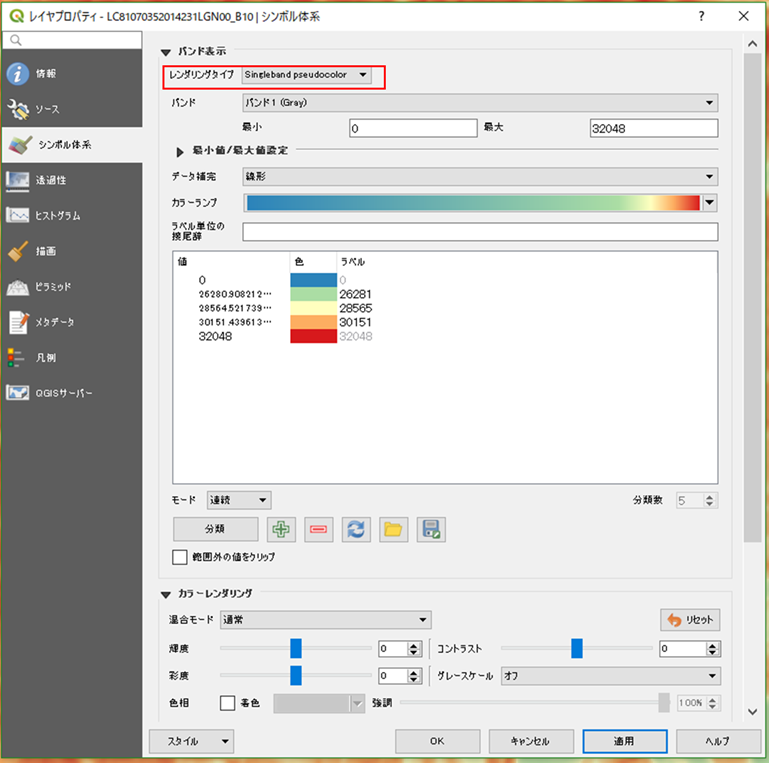Remove selected entry with red minus icon
Screen dimensions: 769x763
coord(319,530)
